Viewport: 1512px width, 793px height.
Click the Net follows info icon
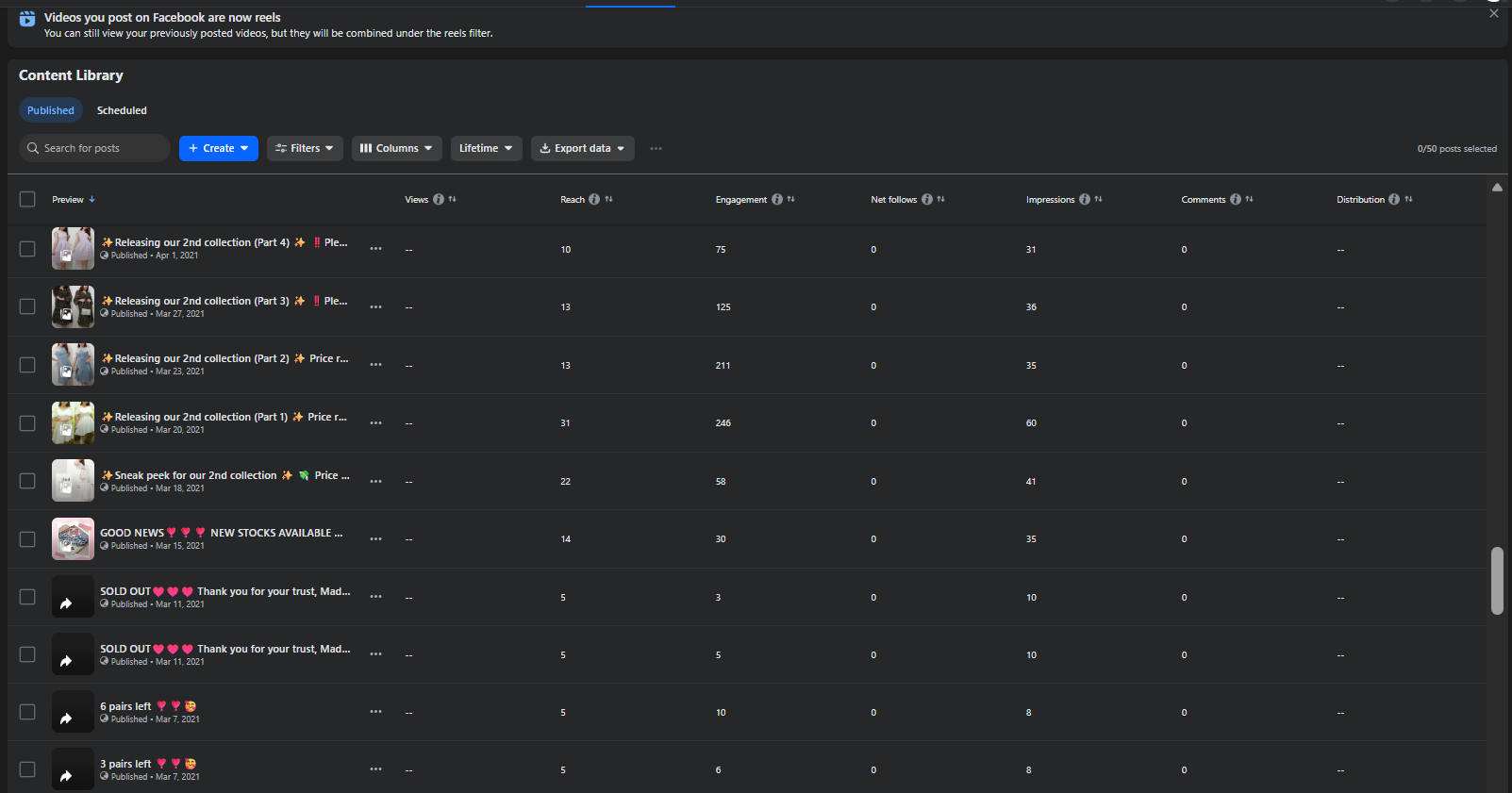(x=927, y=200)
